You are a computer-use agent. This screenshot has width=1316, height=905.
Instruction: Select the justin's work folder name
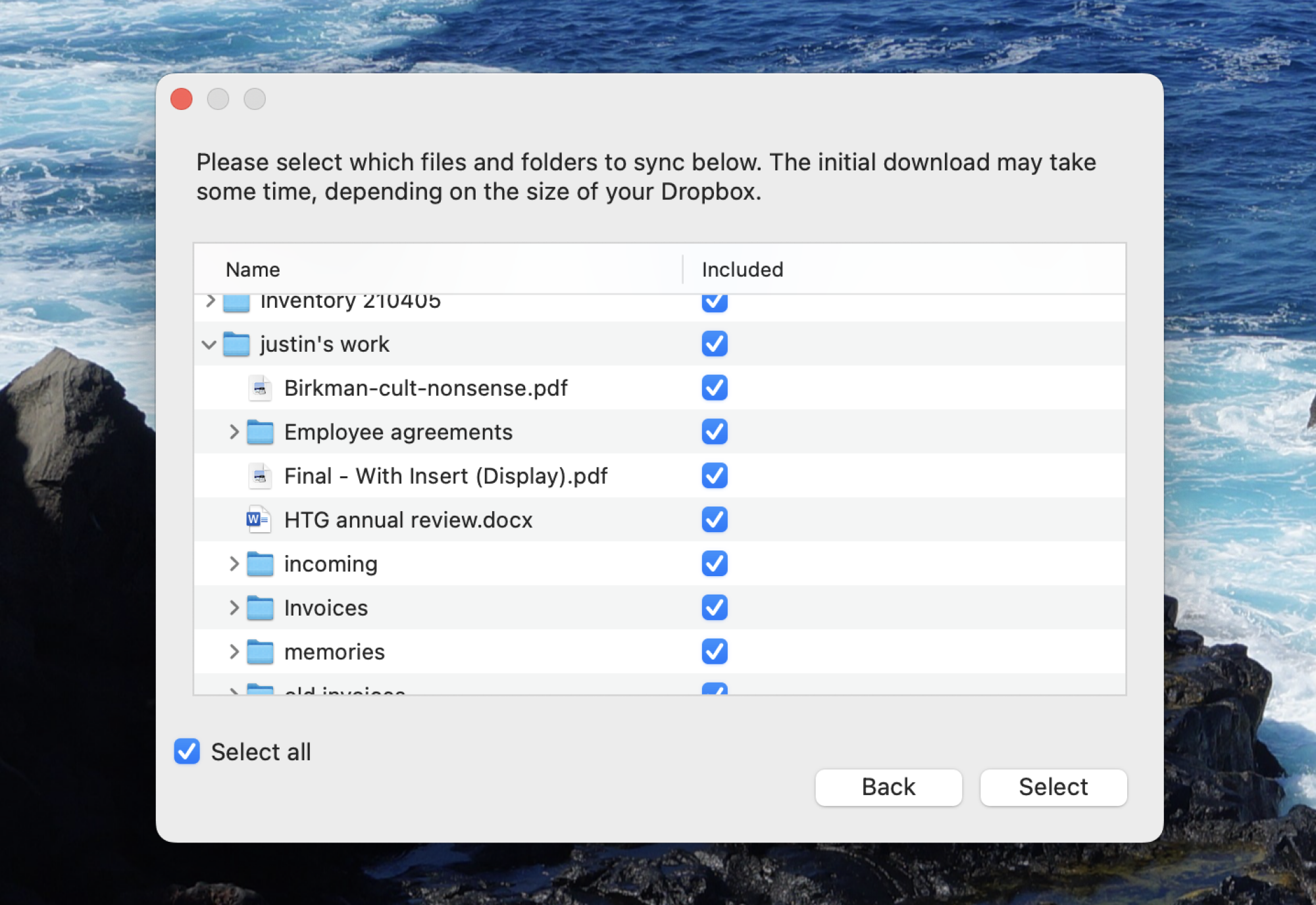click(325, 344)
